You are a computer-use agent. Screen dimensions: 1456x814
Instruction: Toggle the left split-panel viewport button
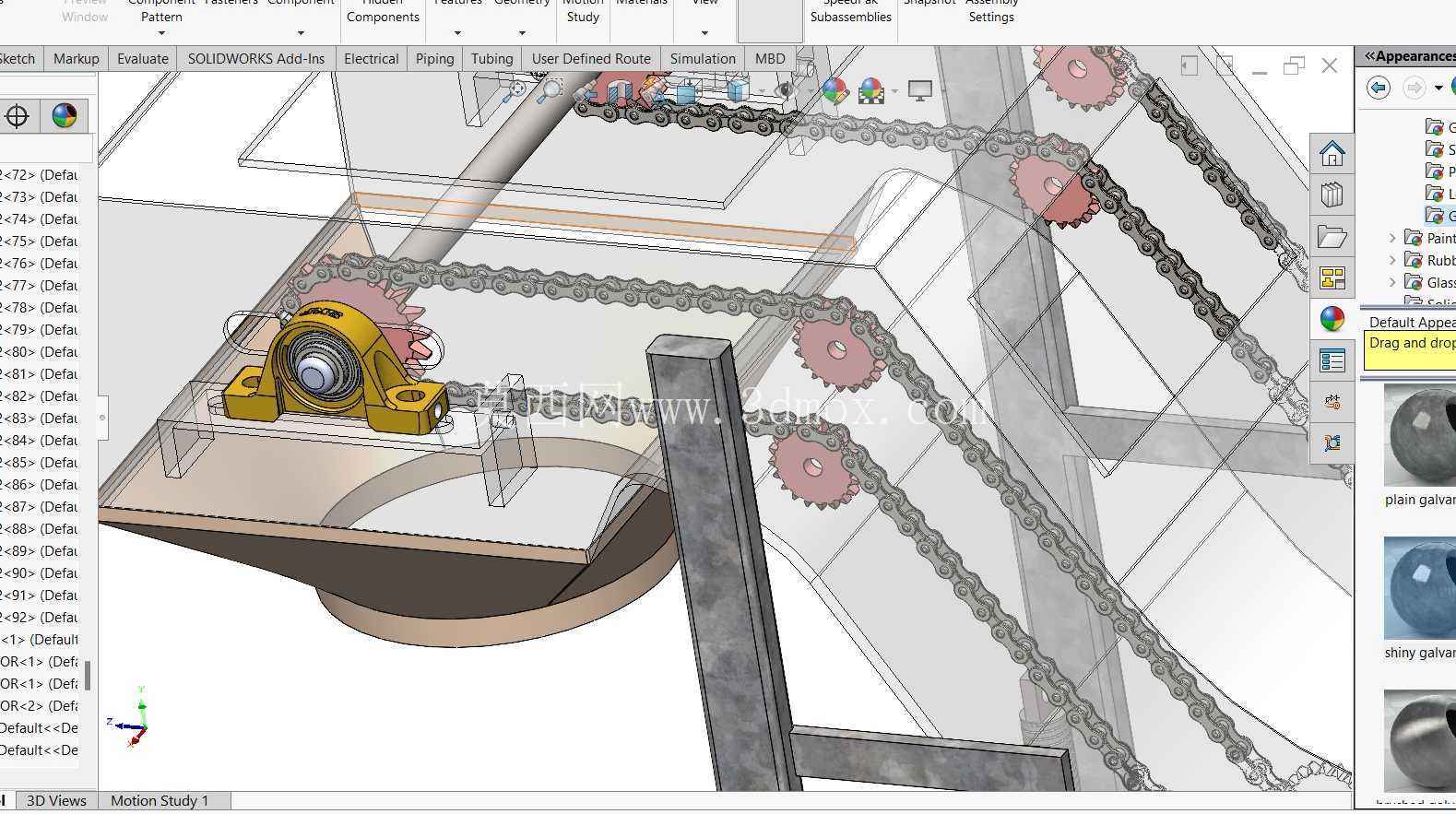(1190, 65)
